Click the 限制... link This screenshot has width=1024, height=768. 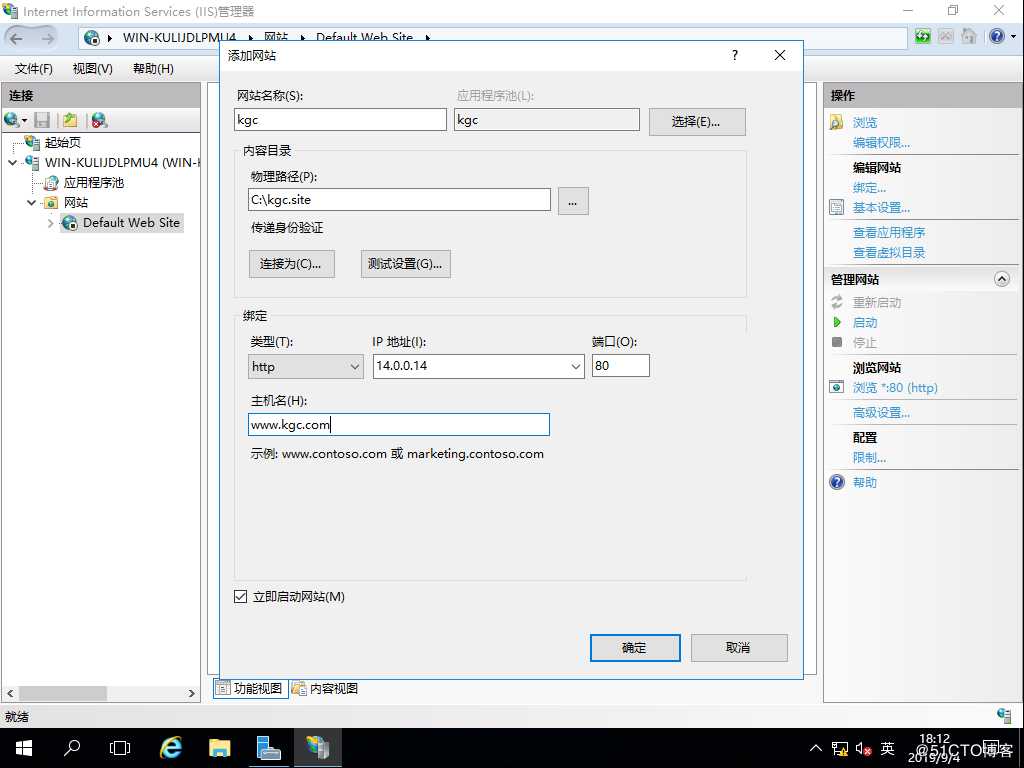coord(869,458)
